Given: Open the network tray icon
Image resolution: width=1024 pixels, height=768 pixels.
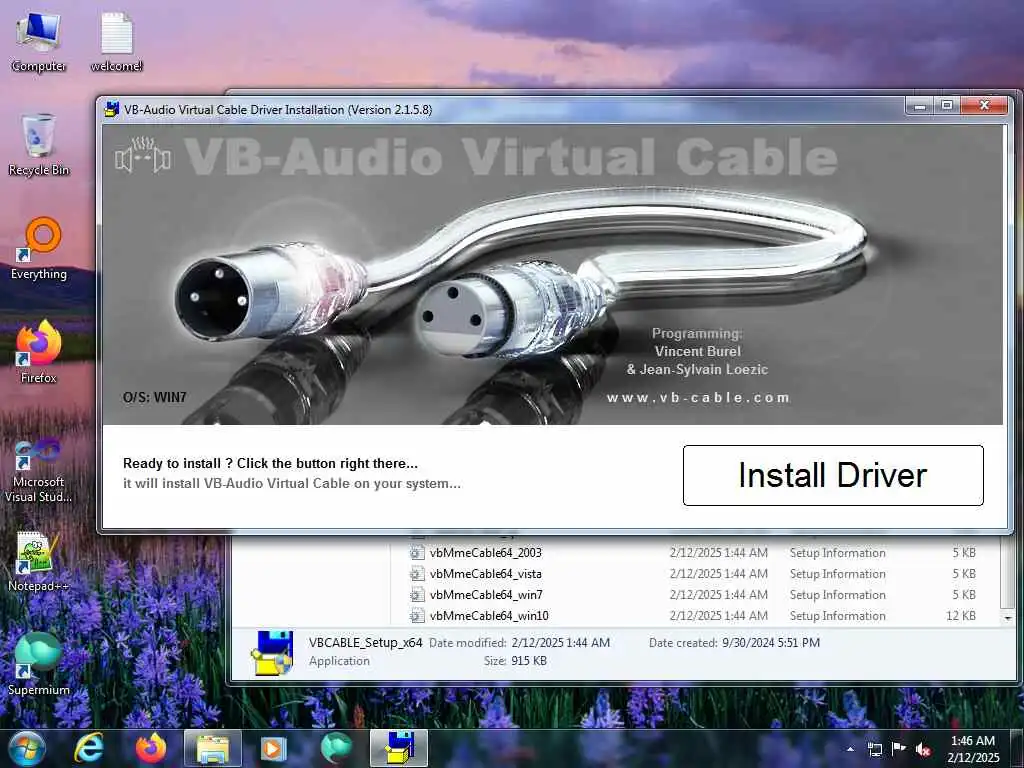Looking at the screenshot, I should point(874,749).
